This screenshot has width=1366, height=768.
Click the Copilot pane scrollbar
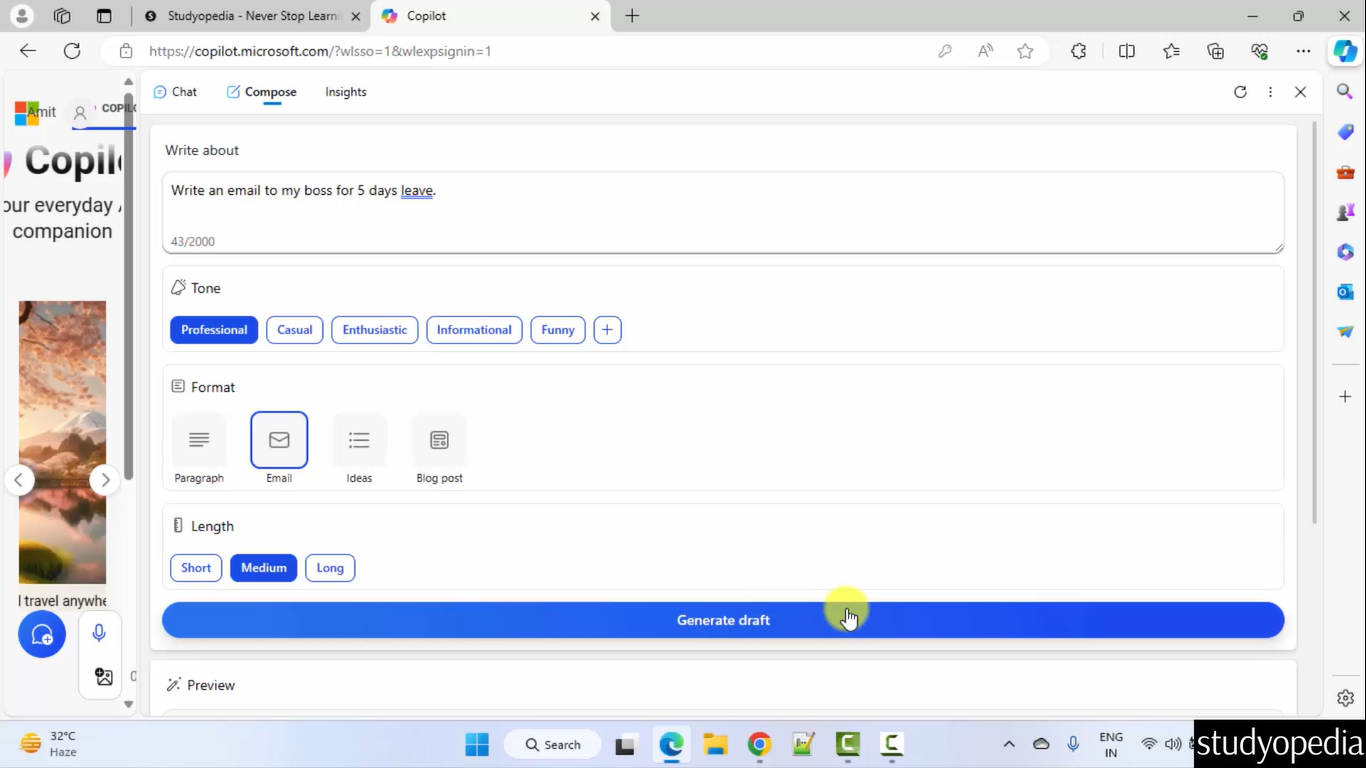(x=1315, y=325)
